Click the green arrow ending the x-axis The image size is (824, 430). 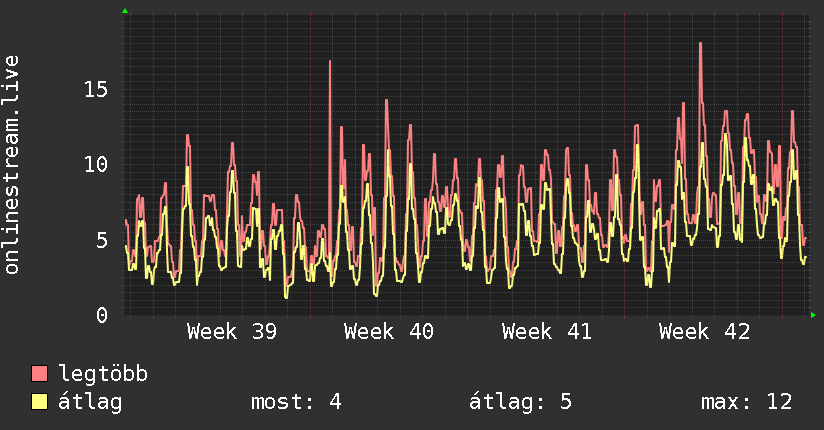[813, 315]
